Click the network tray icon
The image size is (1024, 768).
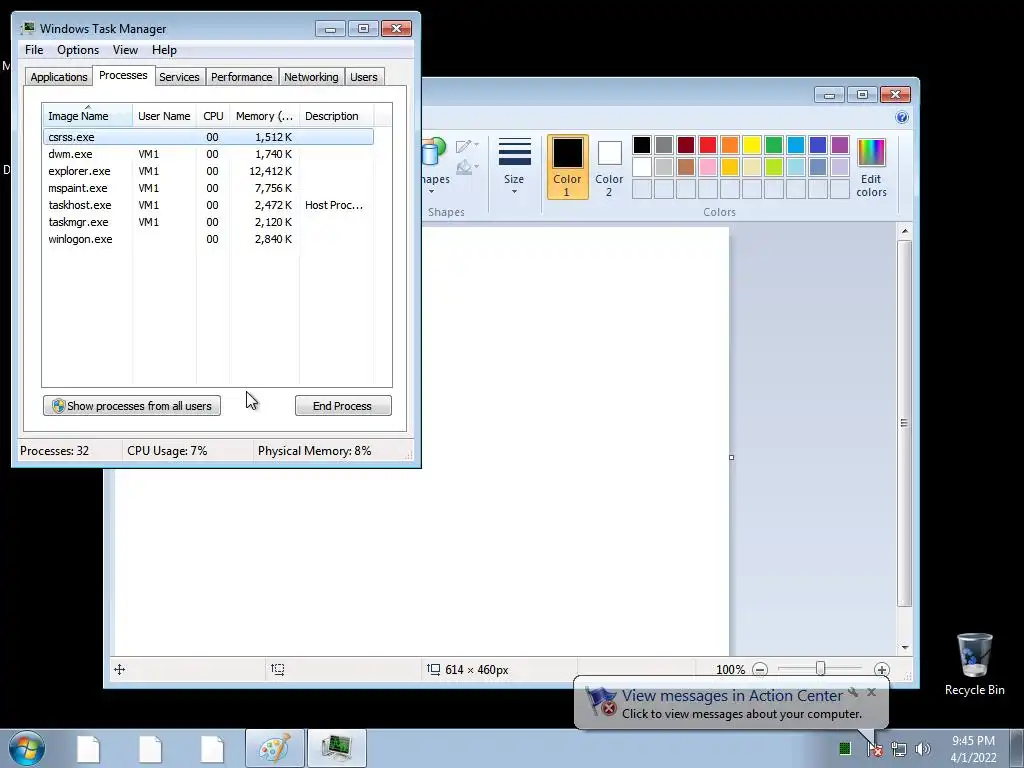click(899, 749)
